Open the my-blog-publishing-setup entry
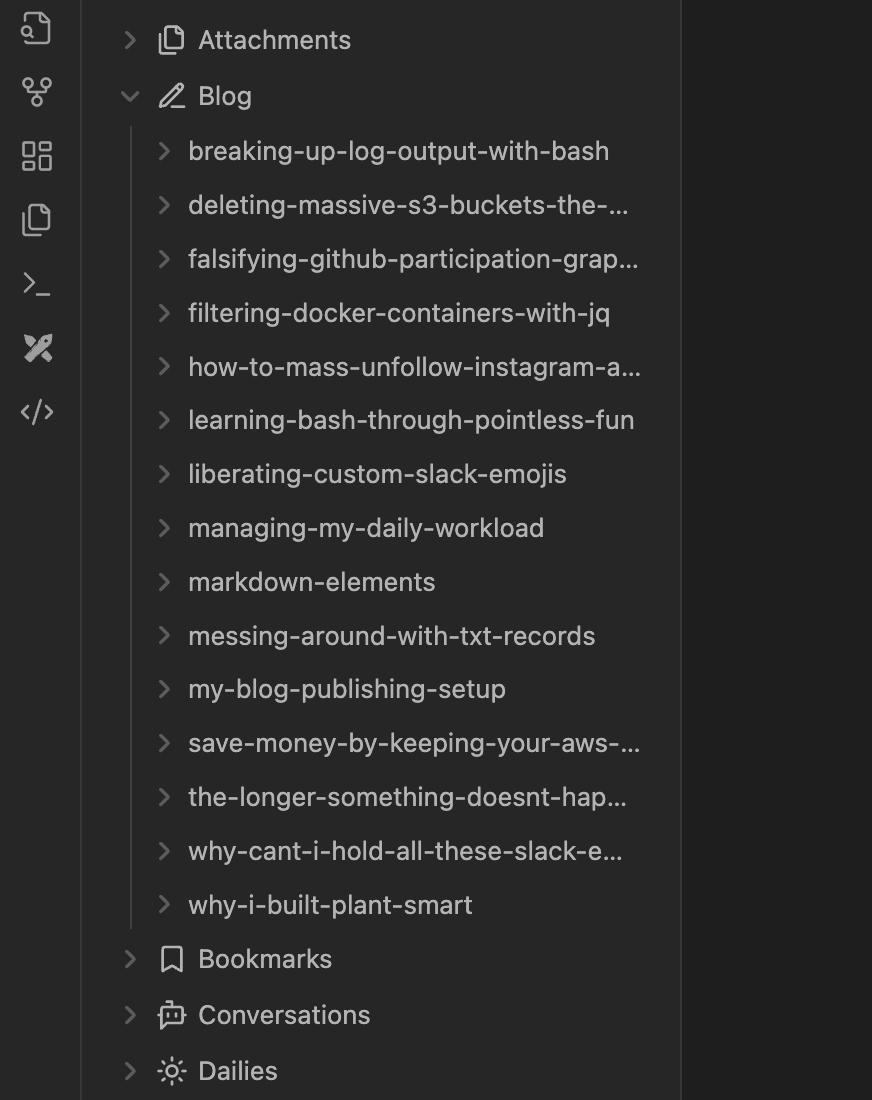Image resolution: width=872 pixels, height=1100 pixels. pos(346,689)
